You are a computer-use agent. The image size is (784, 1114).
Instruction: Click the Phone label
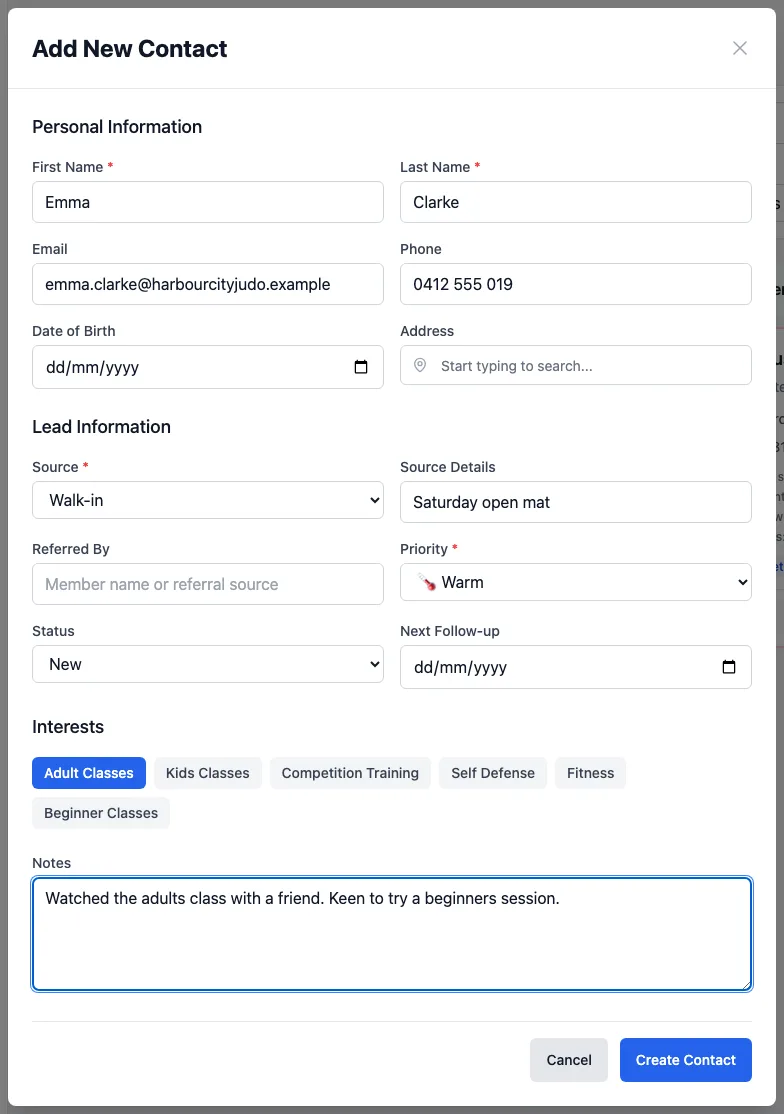click(420, 249)
